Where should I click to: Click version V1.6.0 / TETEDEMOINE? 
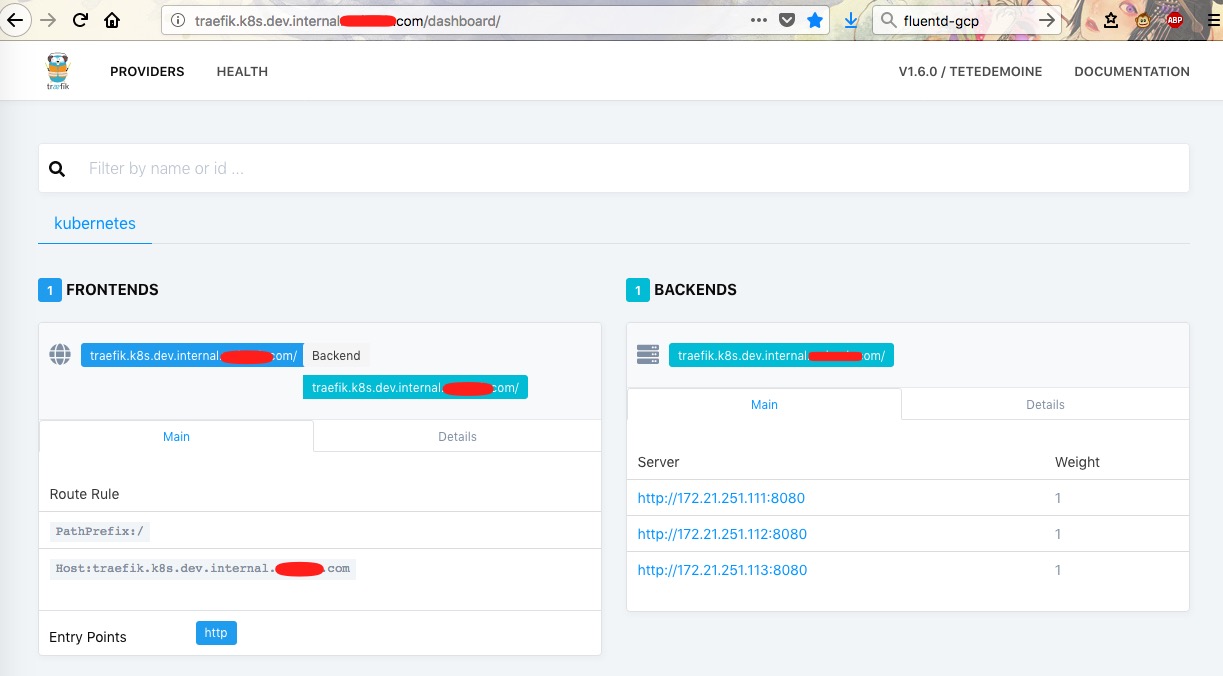[970, 72]
